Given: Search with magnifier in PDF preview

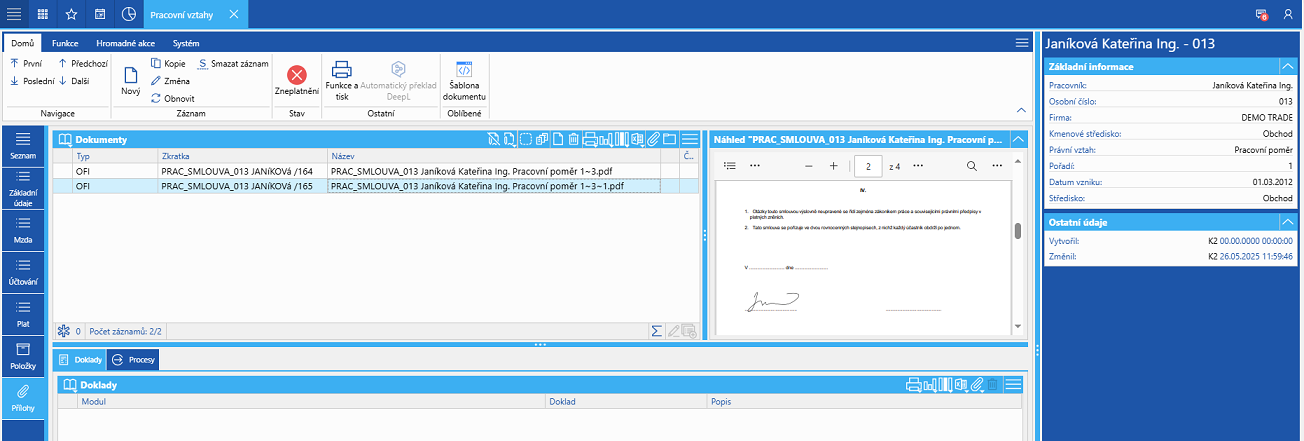Looking at the screenshot, I should click(971, 165).
